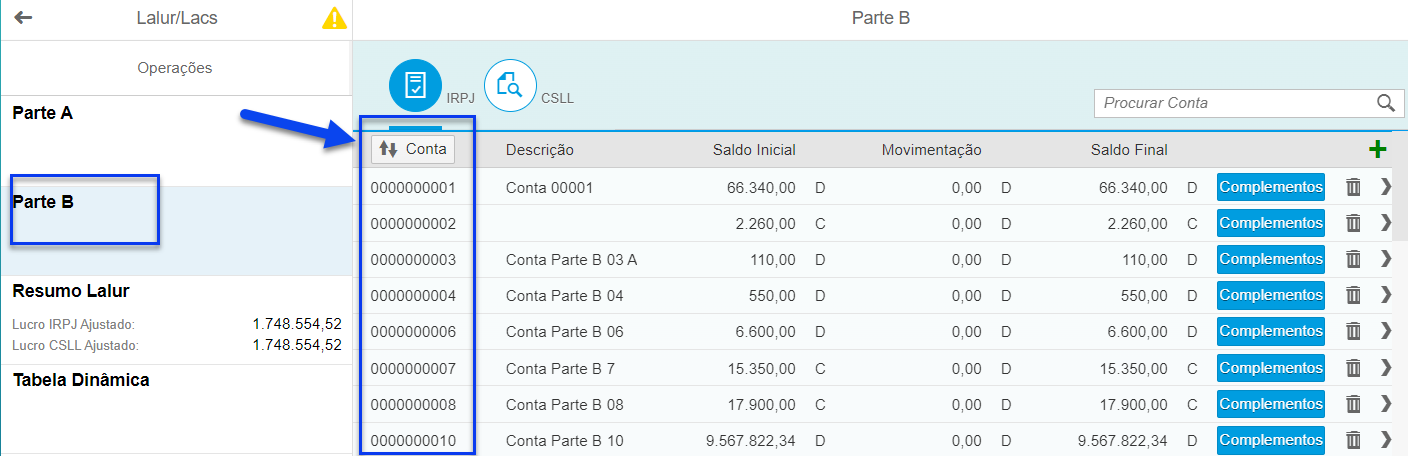Select the IRPJ document icon
This screenshot has height=456, width=1408.
[415, 85]
